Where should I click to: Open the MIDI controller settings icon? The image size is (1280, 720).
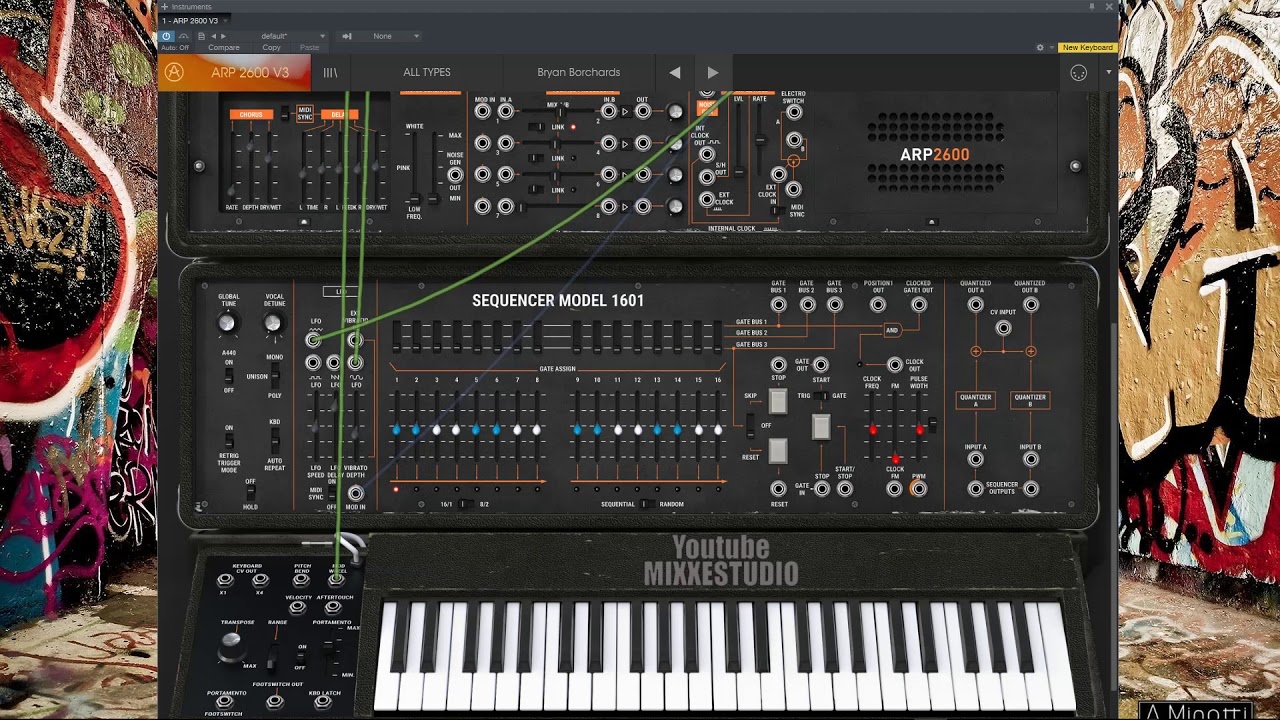tap(1078, 72)
